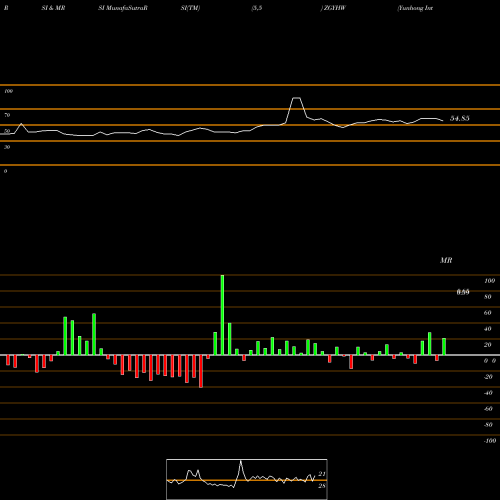Click the 60 label on MR axis
Screen dimensions: 500x500
(488, 313)
